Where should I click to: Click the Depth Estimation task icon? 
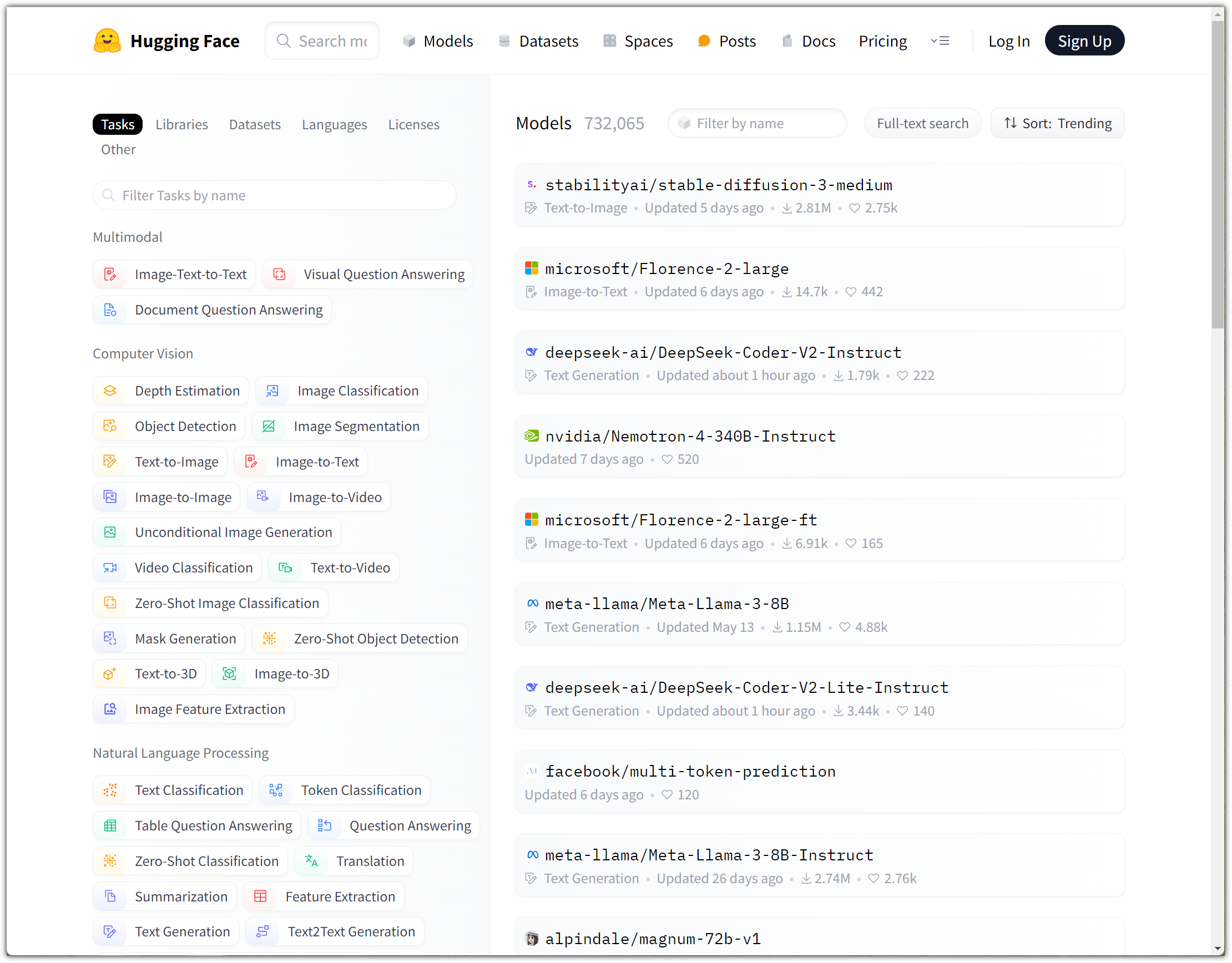[110, 391]
